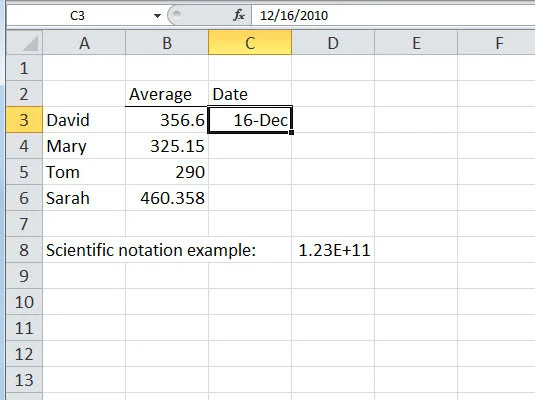535x400 pixels.
Task: Click the fill handle on cell C3
Action: [x=291, y=132]
